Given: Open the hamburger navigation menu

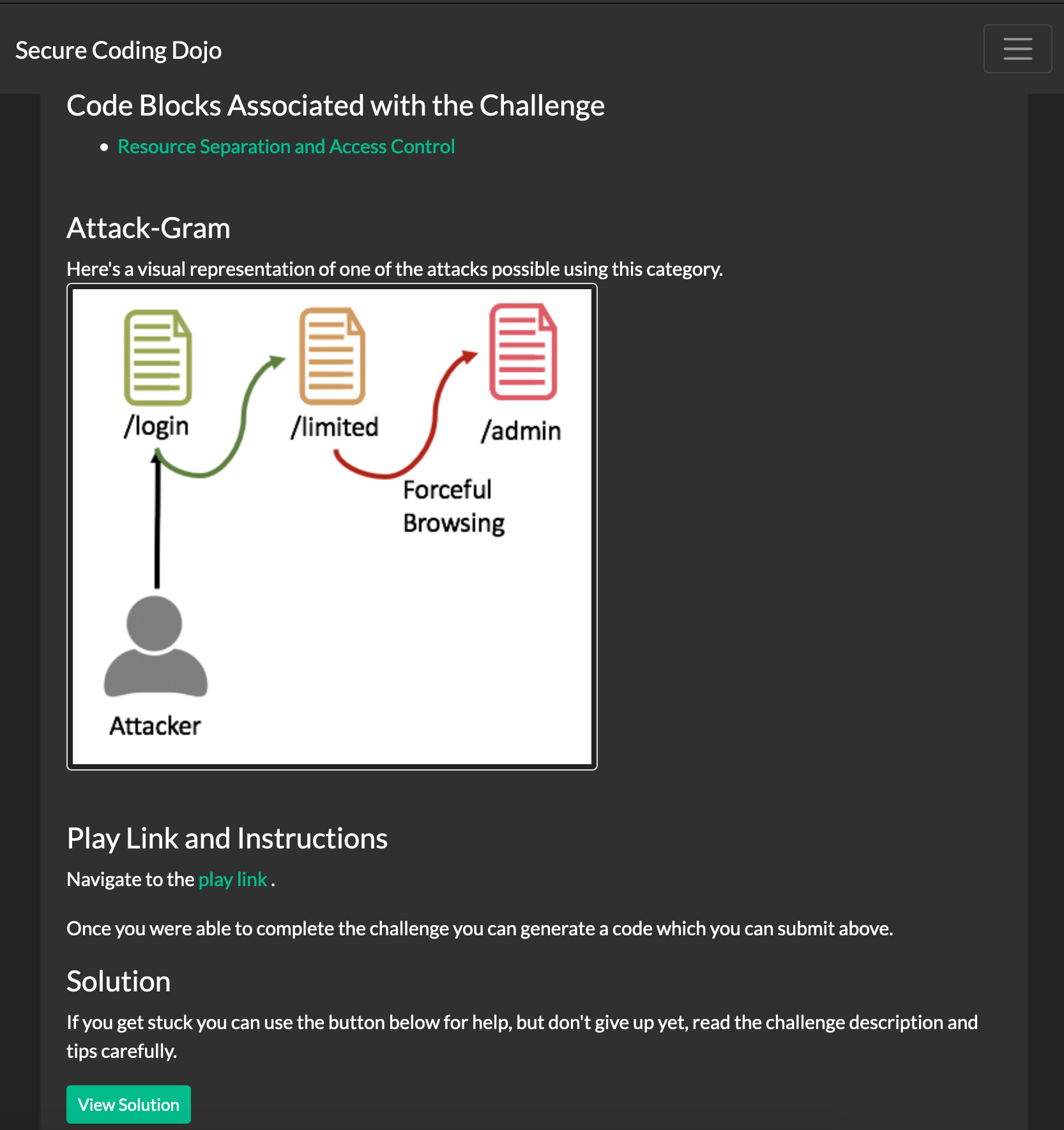Looking at the screenshot, I should [x=1017, y=49].
